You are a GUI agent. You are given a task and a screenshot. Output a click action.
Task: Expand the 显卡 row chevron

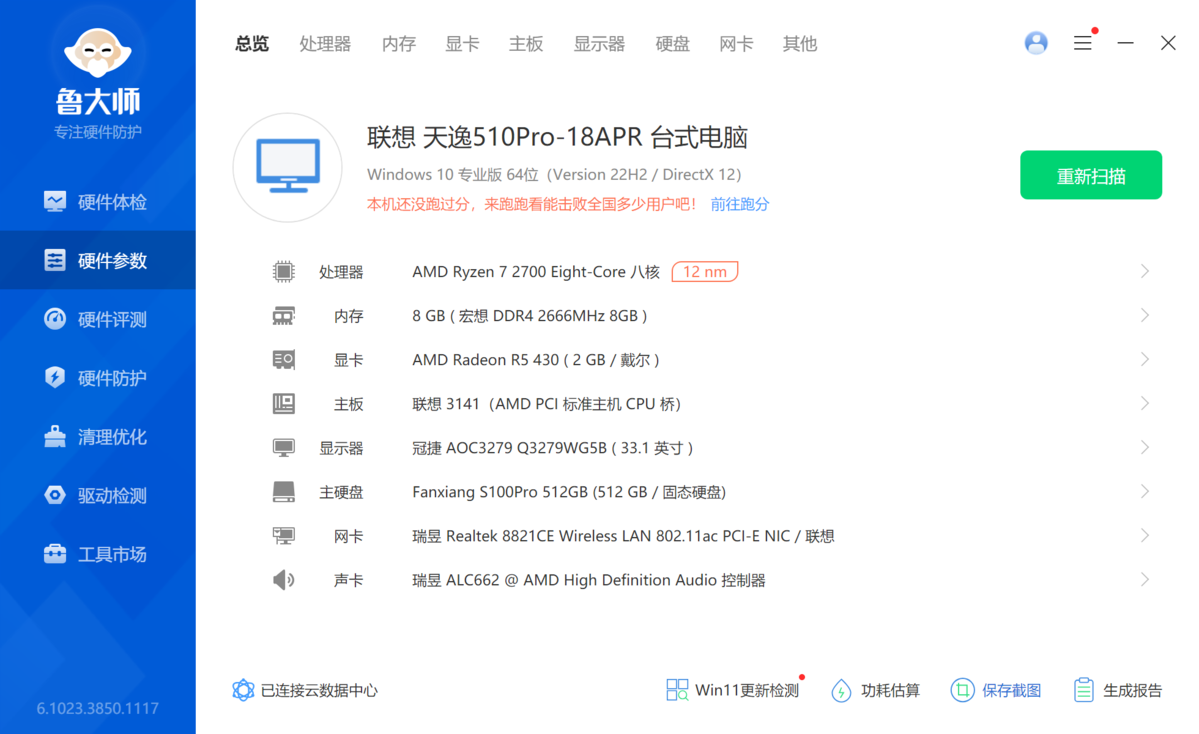pos(1145,359)
